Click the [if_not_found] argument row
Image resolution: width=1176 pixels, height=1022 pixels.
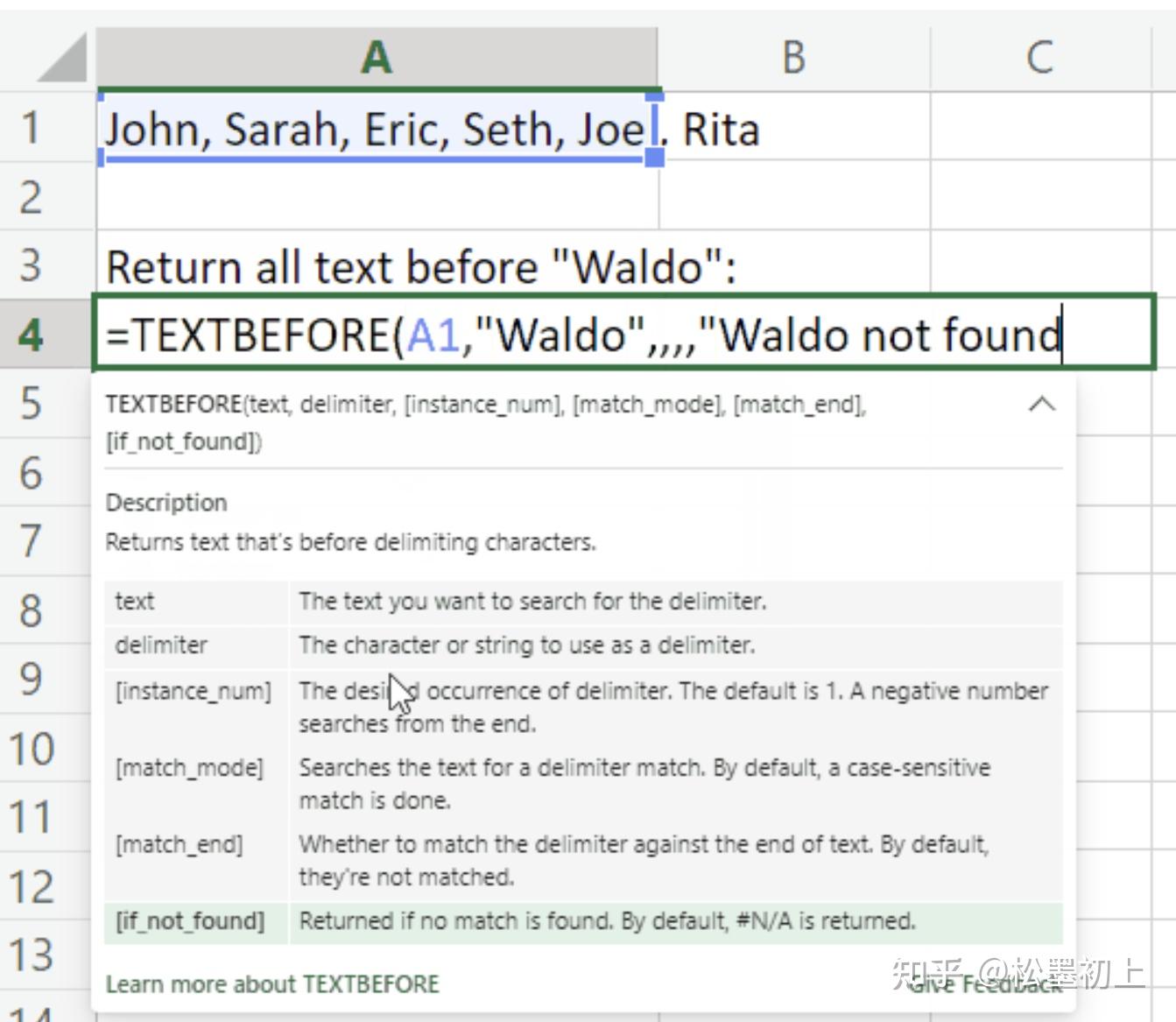click(189, 921)
